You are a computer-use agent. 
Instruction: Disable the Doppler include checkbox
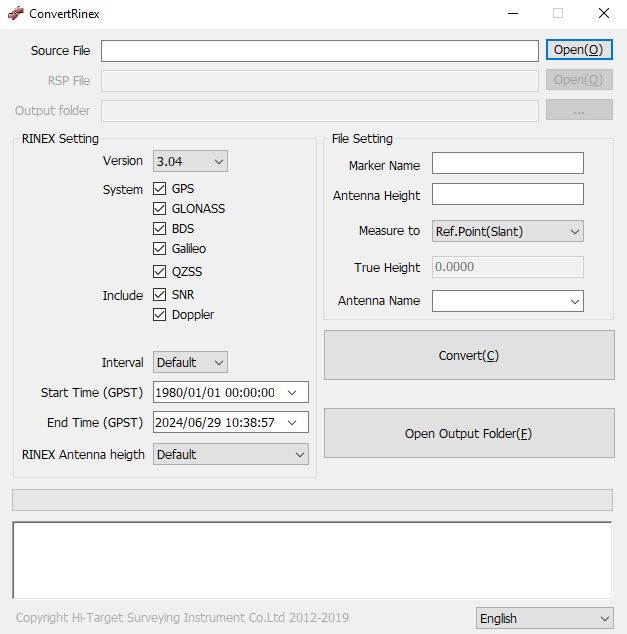(160, 315)
